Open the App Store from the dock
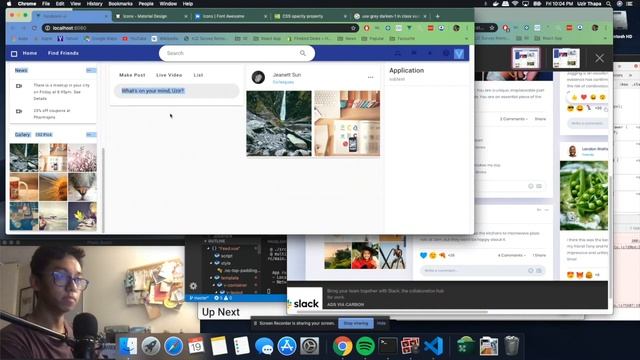 pyautogui.click(x=287, y=346)
